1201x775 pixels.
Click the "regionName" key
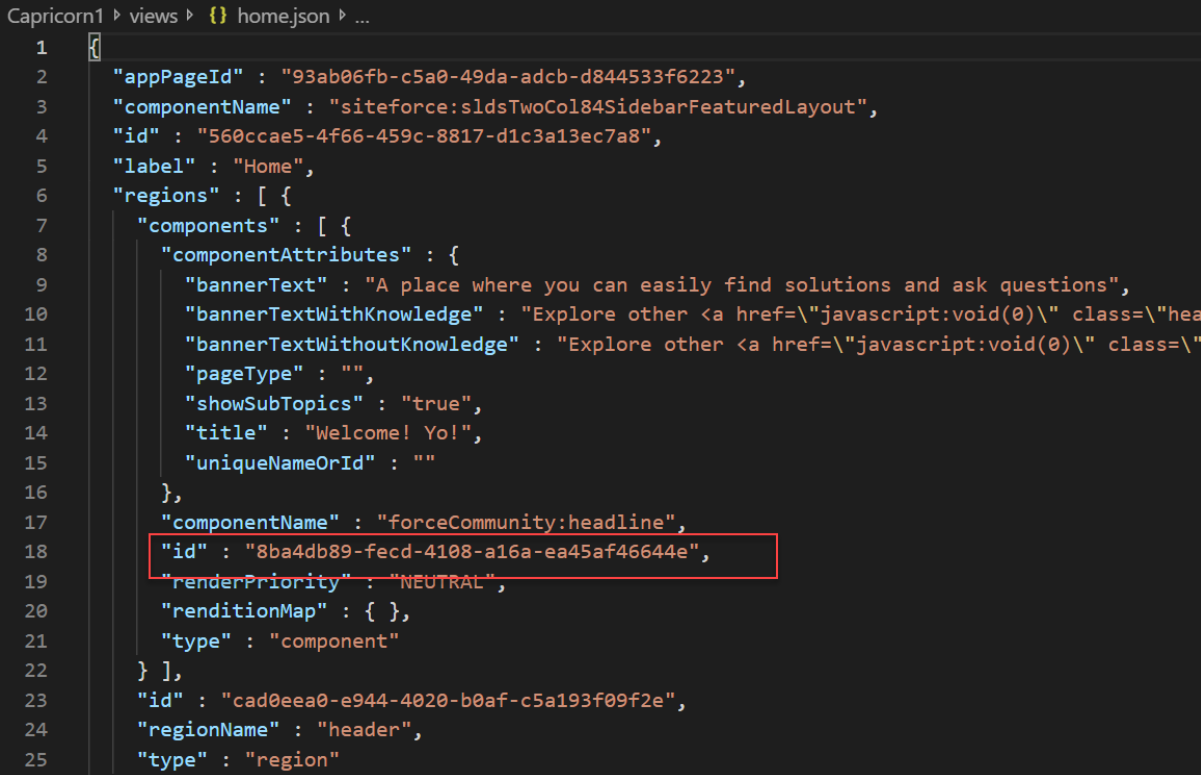coord(208,730)
